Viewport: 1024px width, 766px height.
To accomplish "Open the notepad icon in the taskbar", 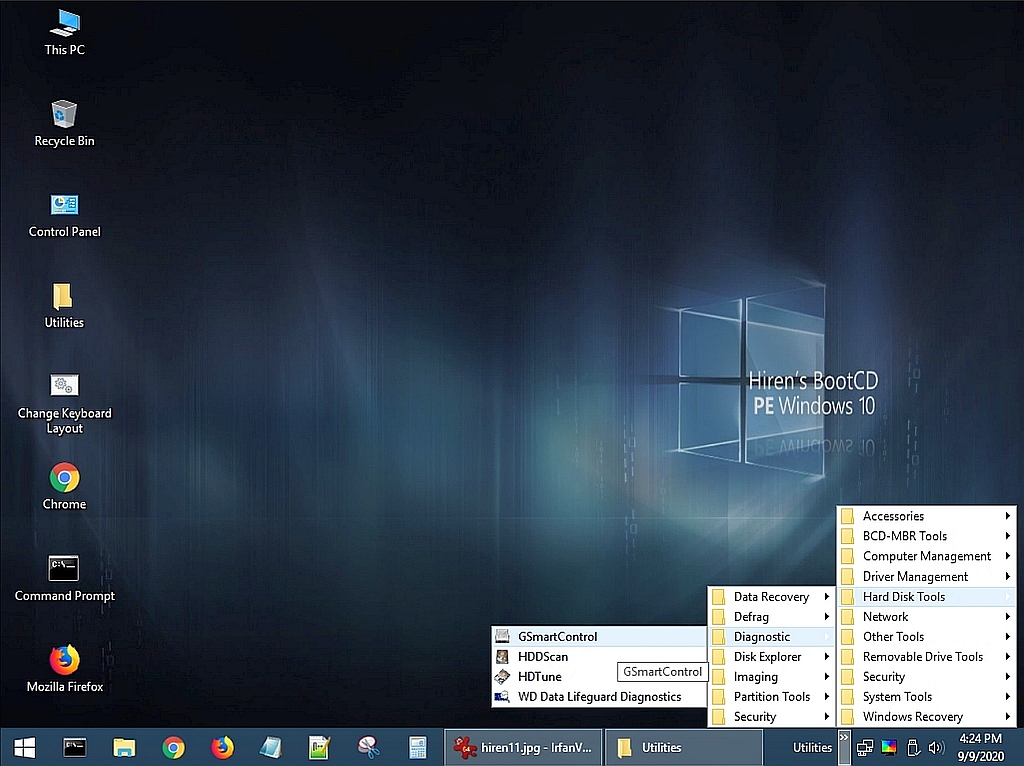I will (270, 747).
